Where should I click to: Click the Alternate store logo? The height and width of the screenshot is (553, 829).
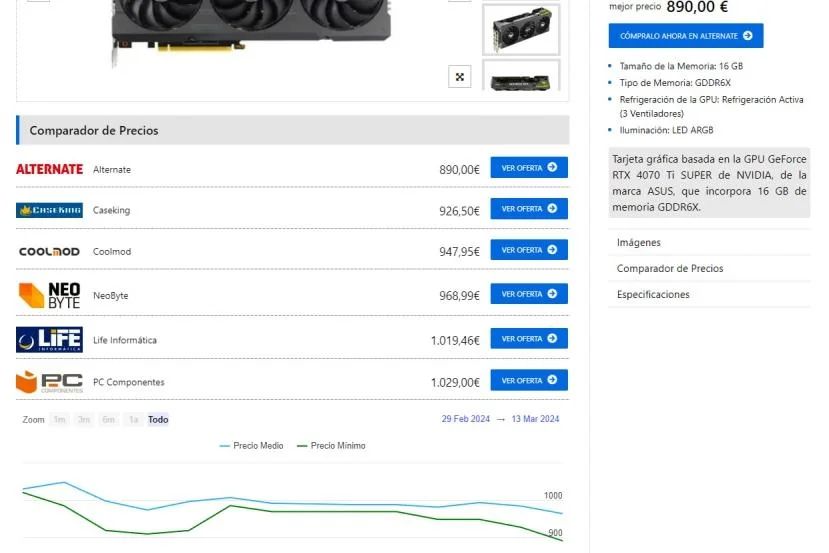(50, 169)
